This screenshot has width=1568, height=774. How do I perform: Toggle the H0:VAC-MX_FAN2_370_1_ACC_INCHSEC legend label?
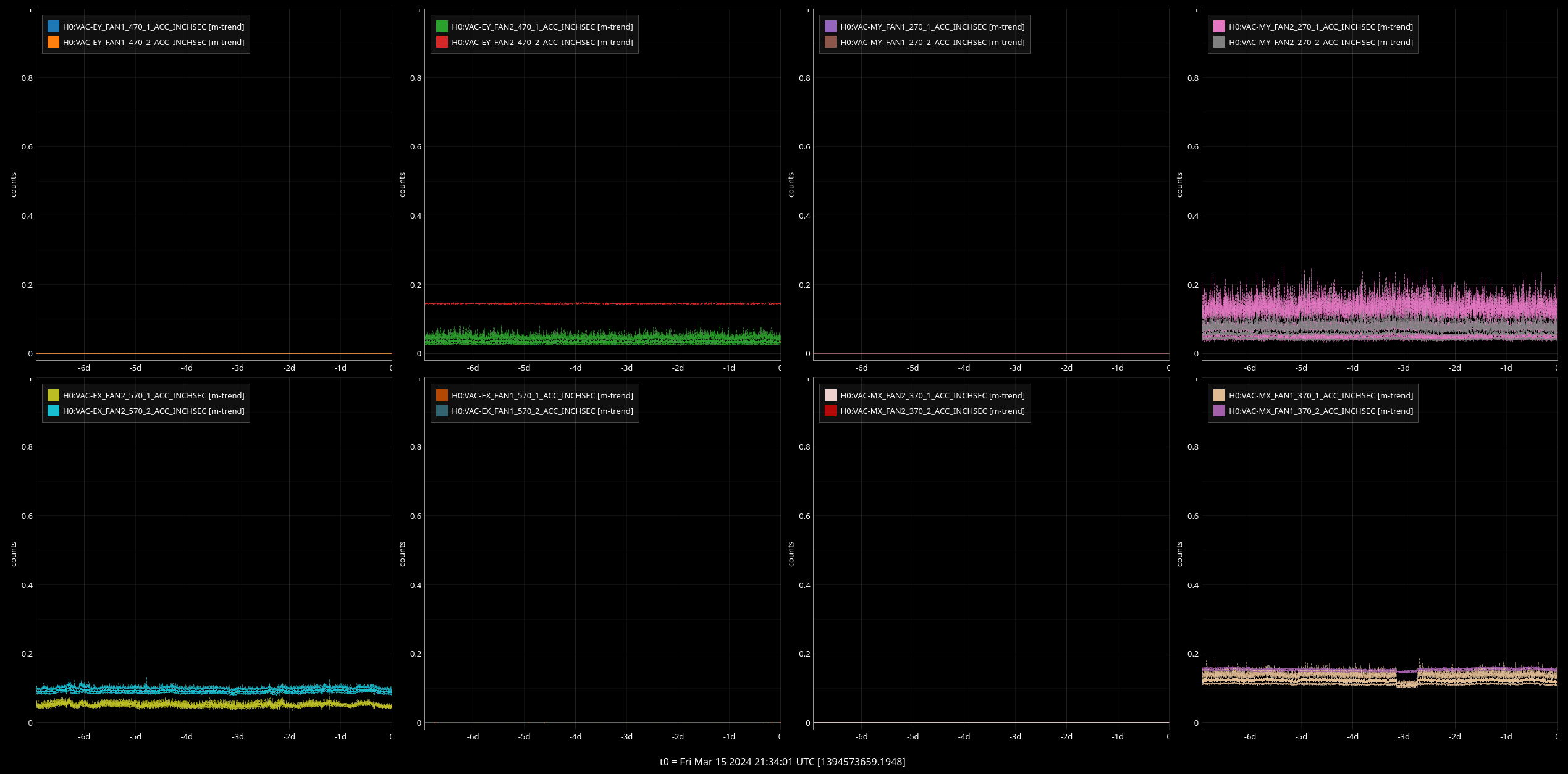pos(932,395)
